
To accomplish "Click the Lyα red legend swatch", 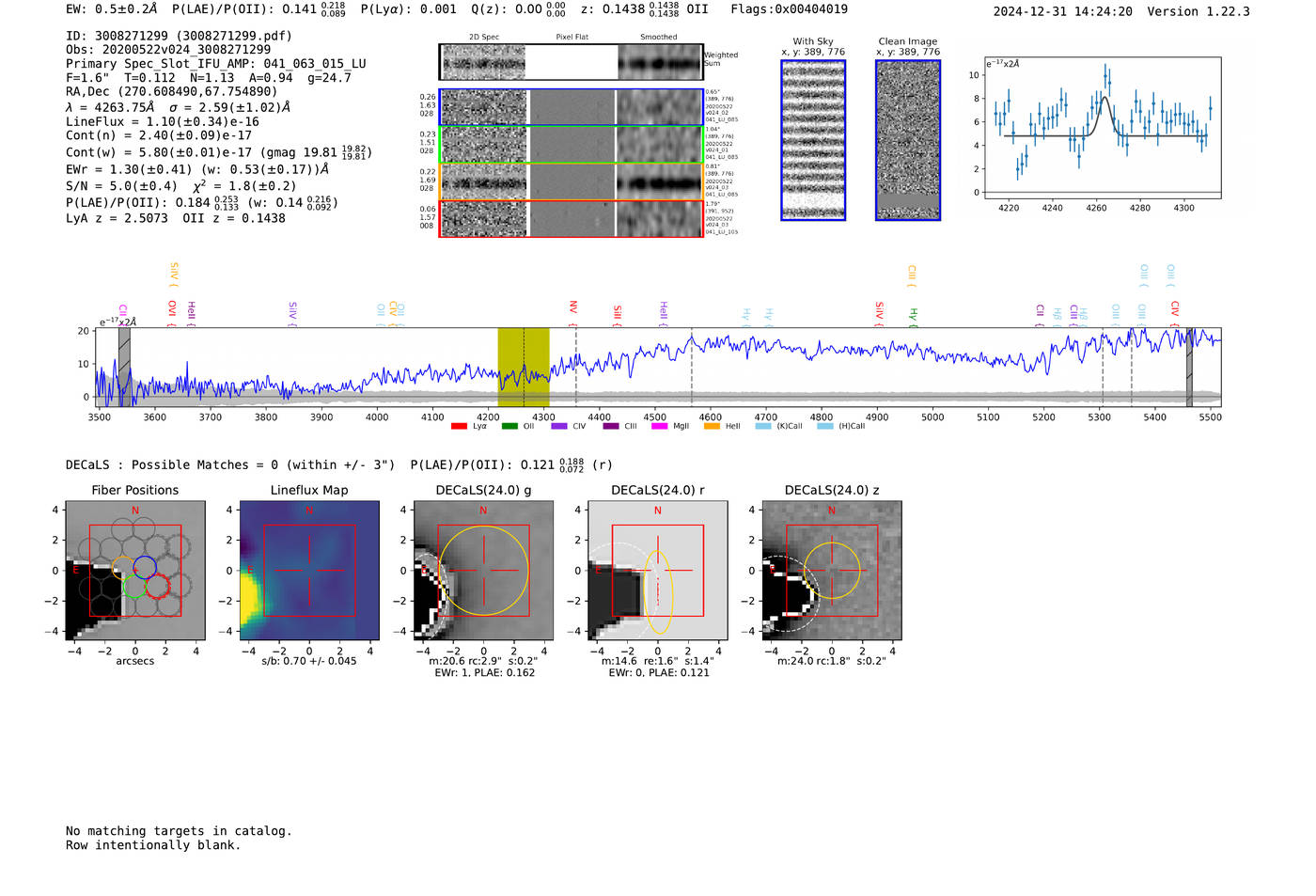I will (x=459, y=426).
